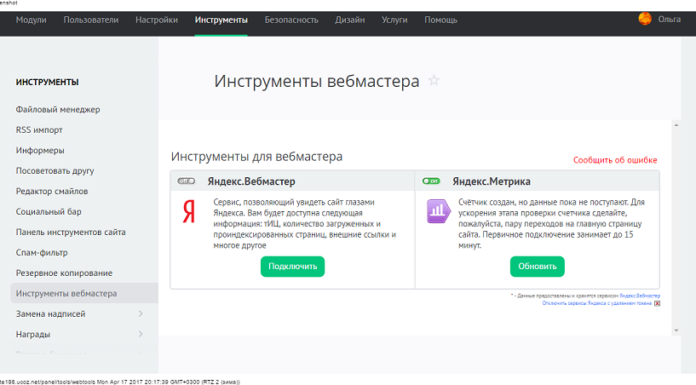The image size is (696, 385).
Task: Open RSS импорт in sidebar
Action: coord(39,130)
